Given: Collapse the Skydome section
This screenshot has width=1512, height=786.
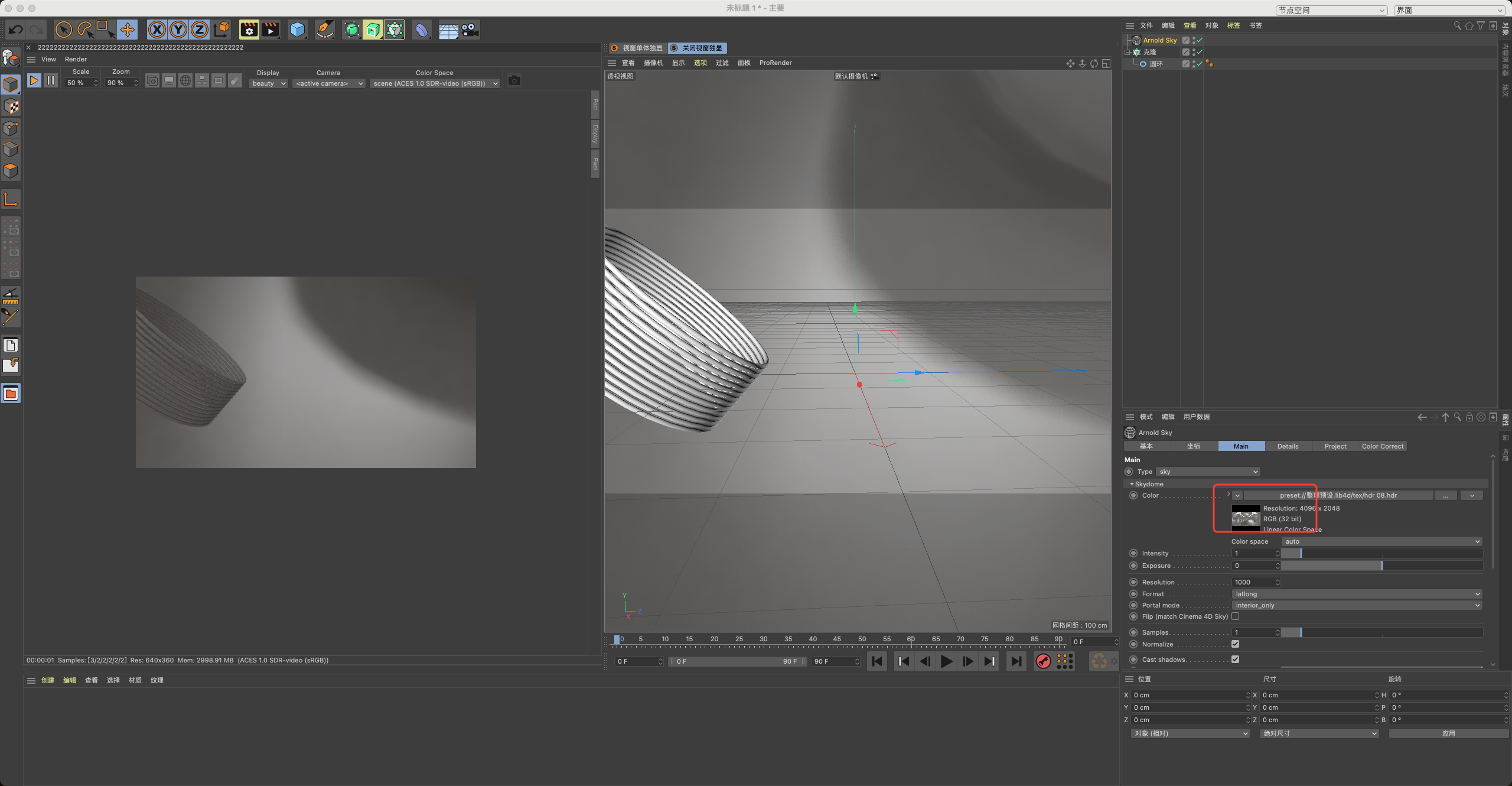Looking at the screenshot, I should [x=1132, y=484].
